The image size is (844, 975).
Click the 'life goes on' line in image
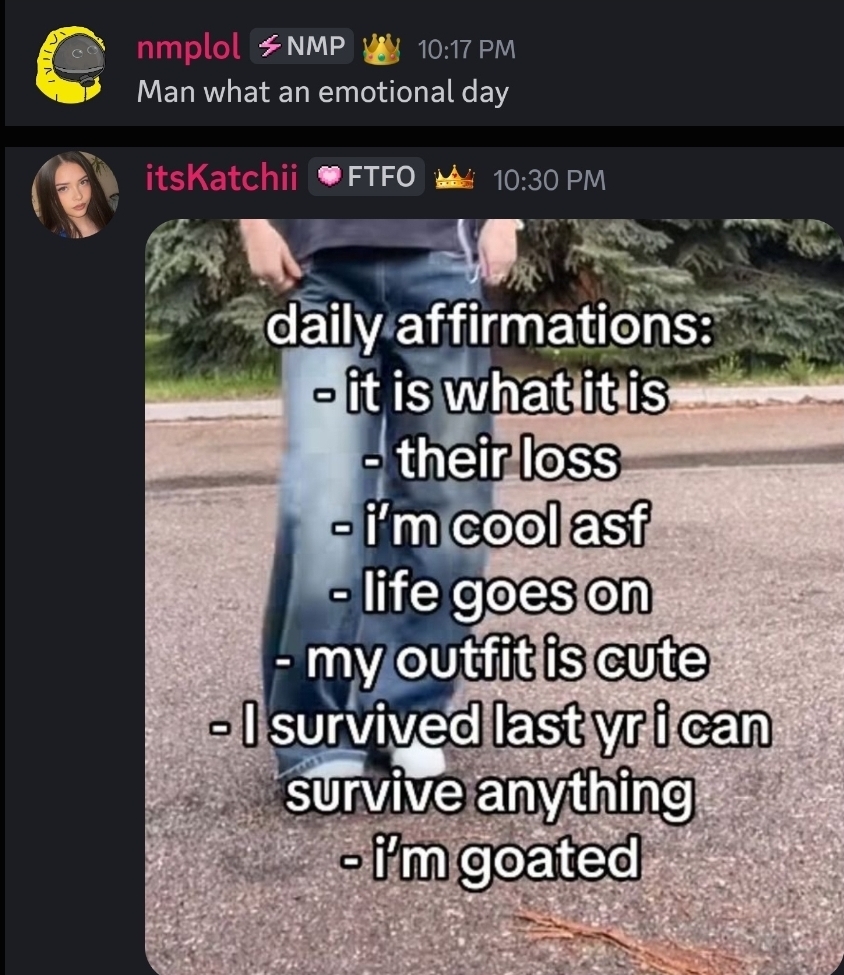pos(490,593)
